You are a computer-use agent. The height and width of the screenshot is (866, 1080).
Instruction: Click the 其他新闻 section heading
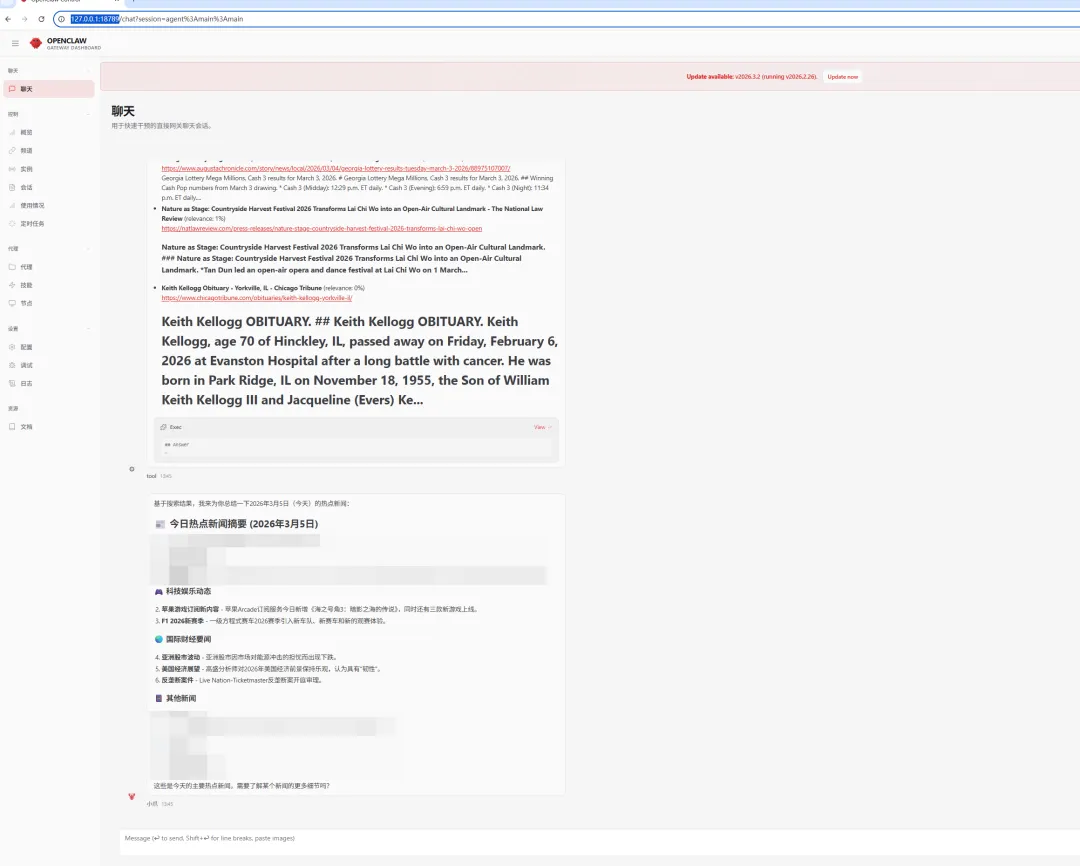pos(180,699)
